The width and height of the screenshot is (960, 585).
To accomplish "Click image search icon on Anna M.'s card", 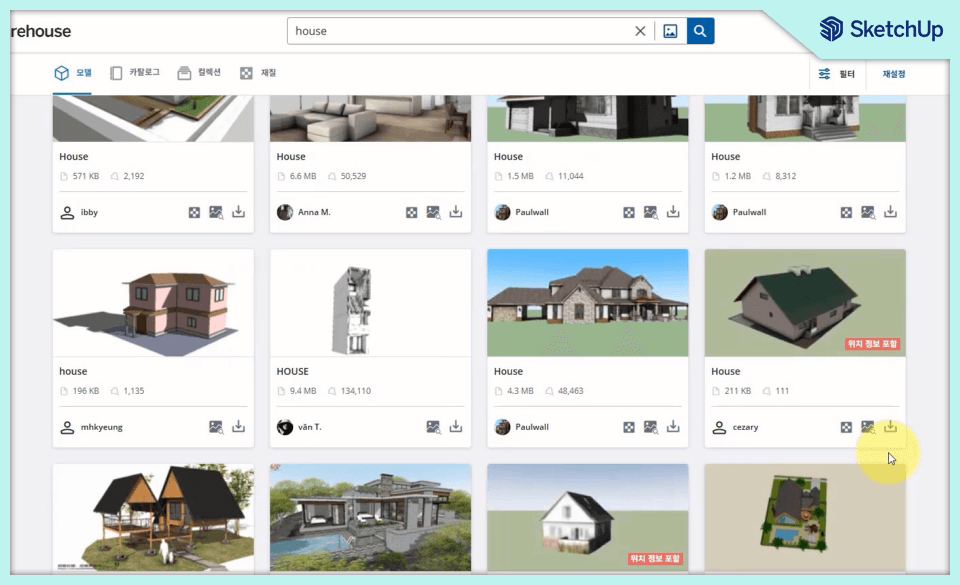I will click(433, 212).
